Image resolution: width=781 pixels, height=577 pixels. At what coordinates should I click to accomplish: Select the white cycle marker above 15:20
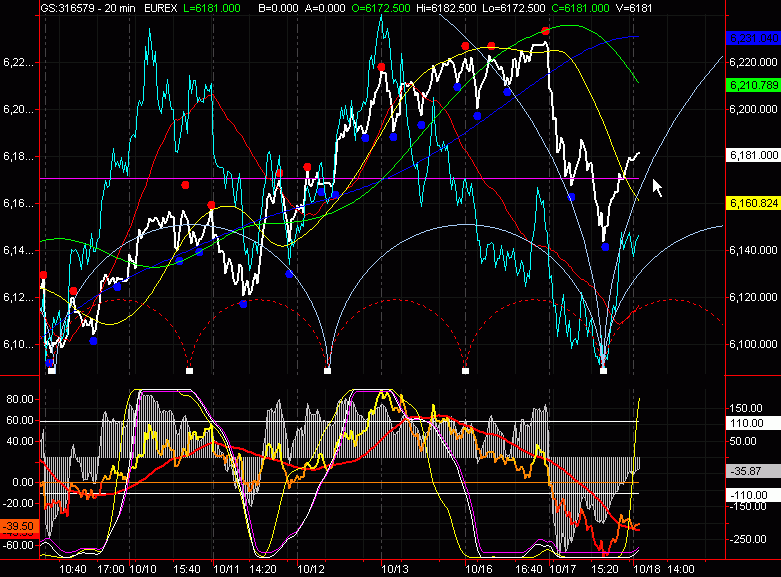(604, 371)
